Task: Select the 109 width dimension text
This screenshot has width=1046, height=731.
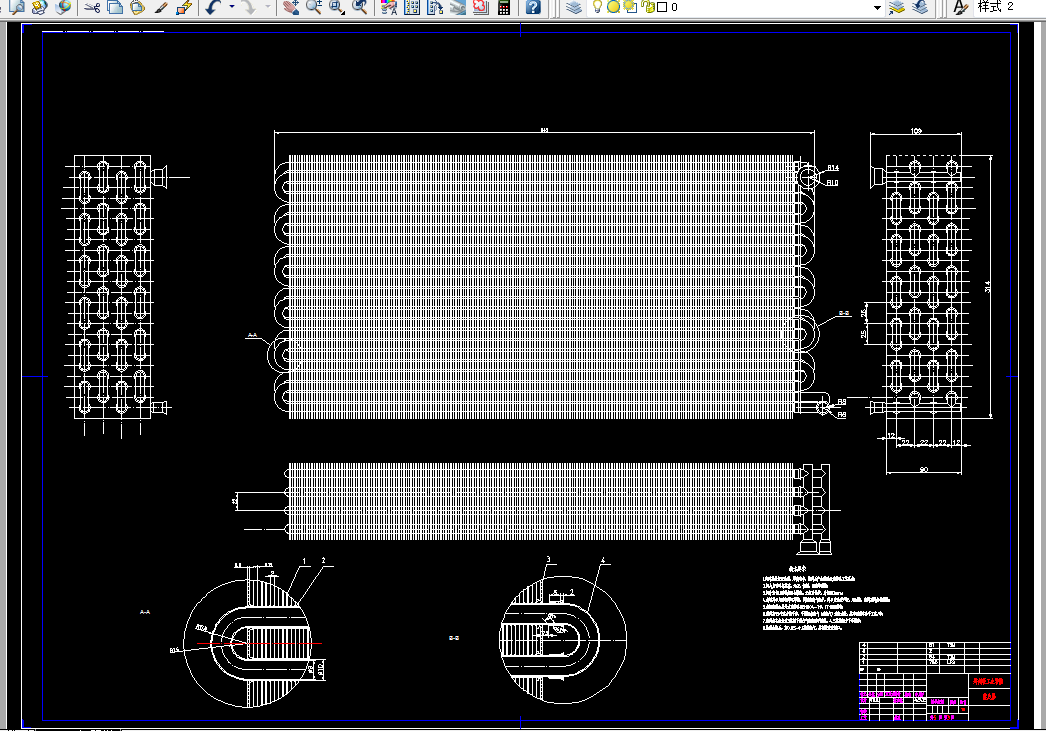Action: [916, 131]
